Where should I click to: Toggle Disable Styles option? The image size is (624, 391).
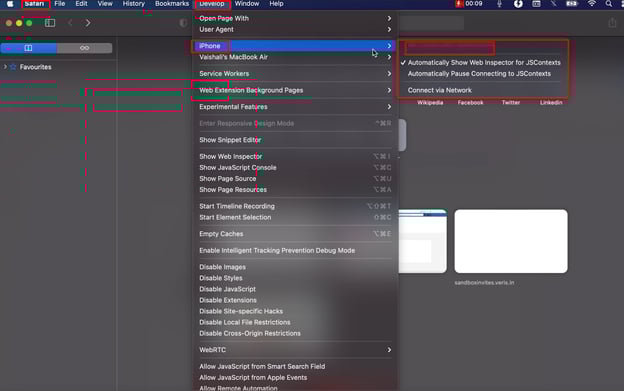295,278
